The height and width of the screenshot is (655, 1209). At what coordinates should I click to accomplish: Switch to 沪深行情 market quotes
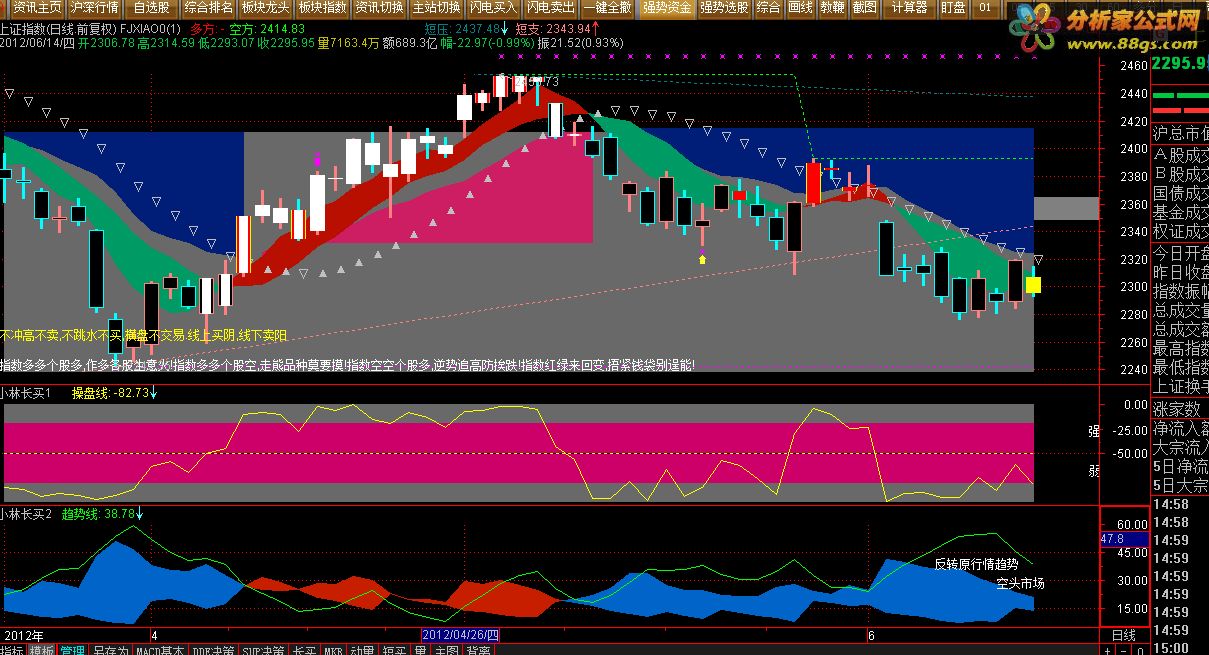coord(93,7)
